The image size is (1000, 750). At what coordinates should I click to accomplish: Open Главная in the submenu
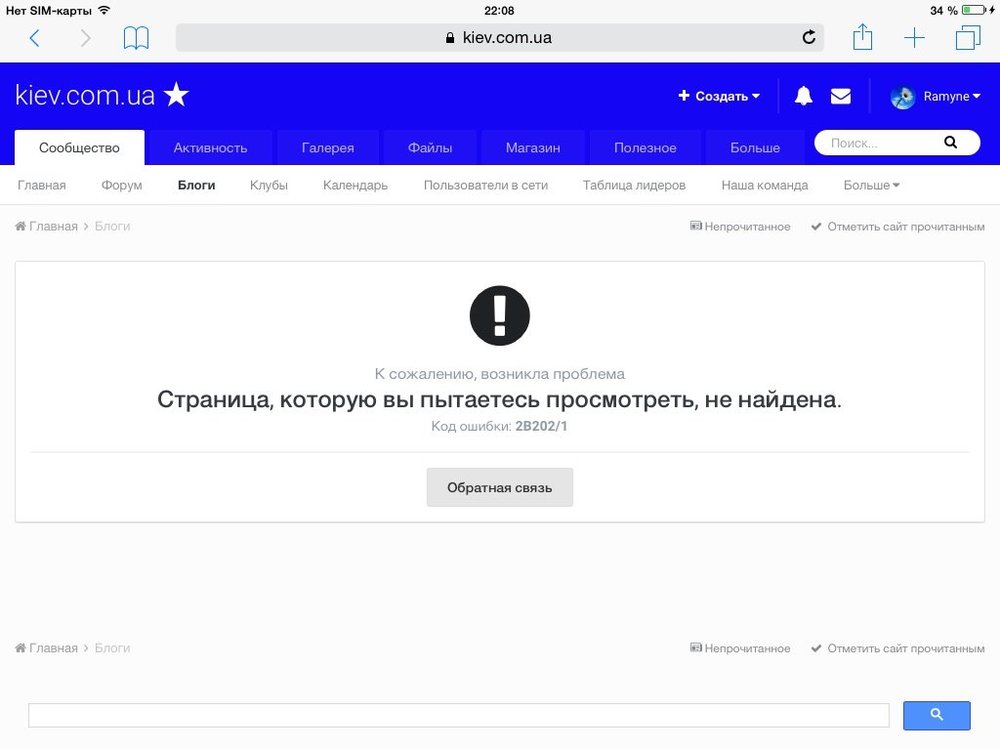pos(41,185)
